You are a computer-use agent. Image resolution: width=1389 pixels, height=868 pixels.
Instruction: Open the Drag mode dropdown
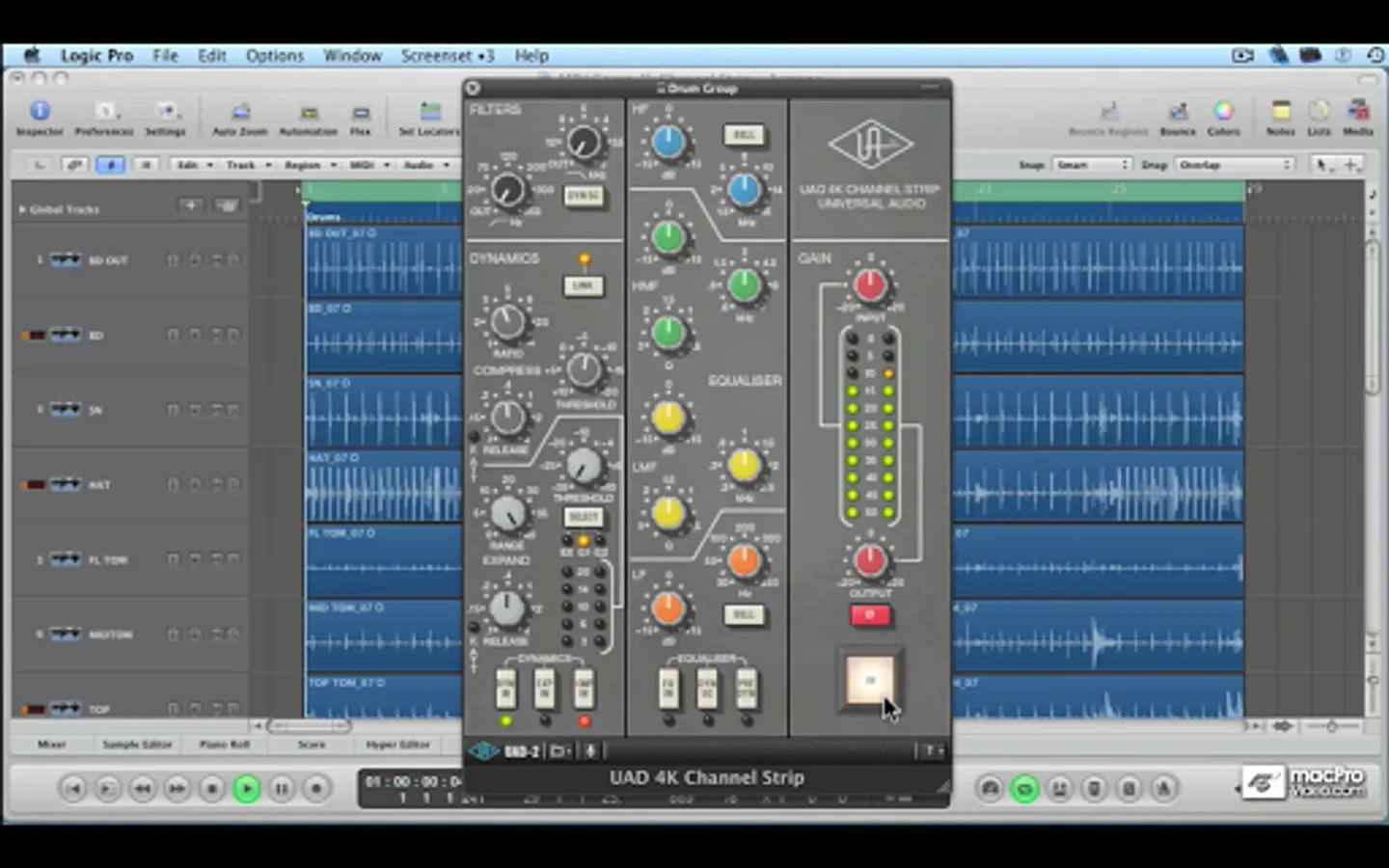pos(1234,165)
